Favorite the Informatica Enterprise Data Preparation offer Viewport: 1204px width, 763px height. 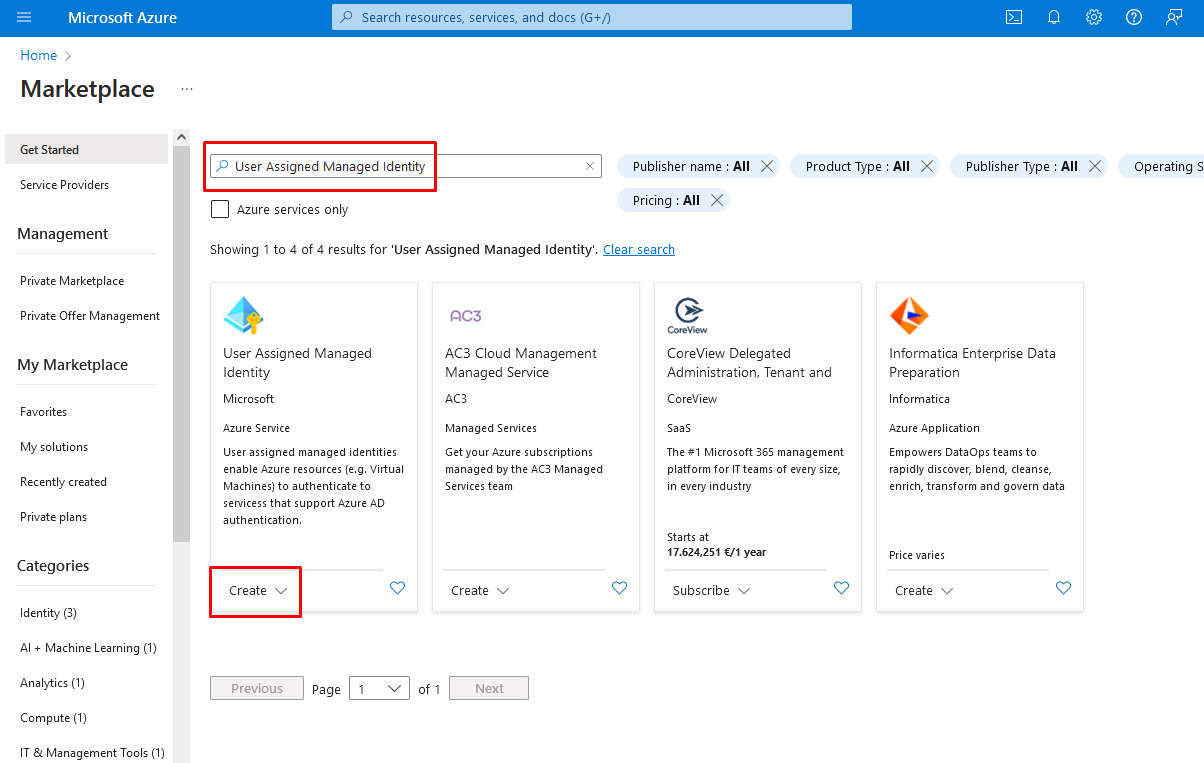click(1063, 588)
